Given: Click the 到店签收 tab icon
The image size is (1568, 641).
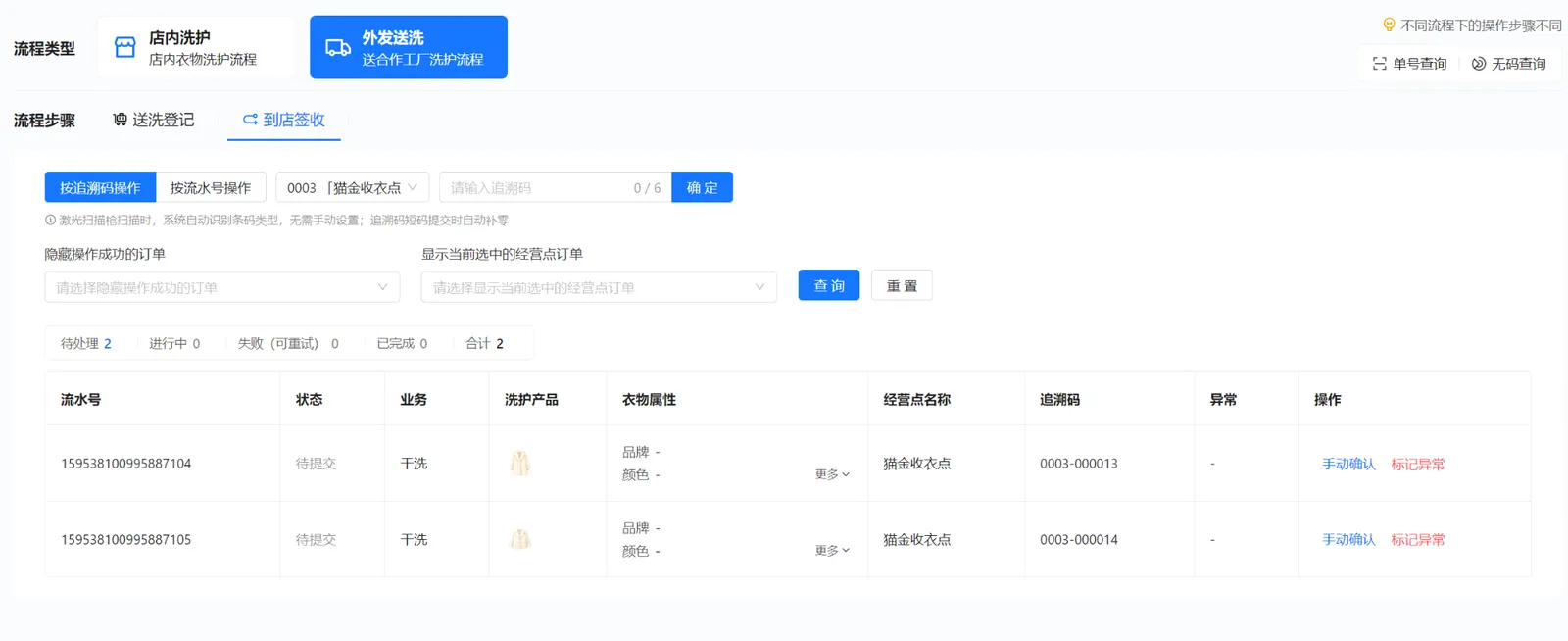Looking at the screenshot, I should pyautogui.click(x=251, y=120).
